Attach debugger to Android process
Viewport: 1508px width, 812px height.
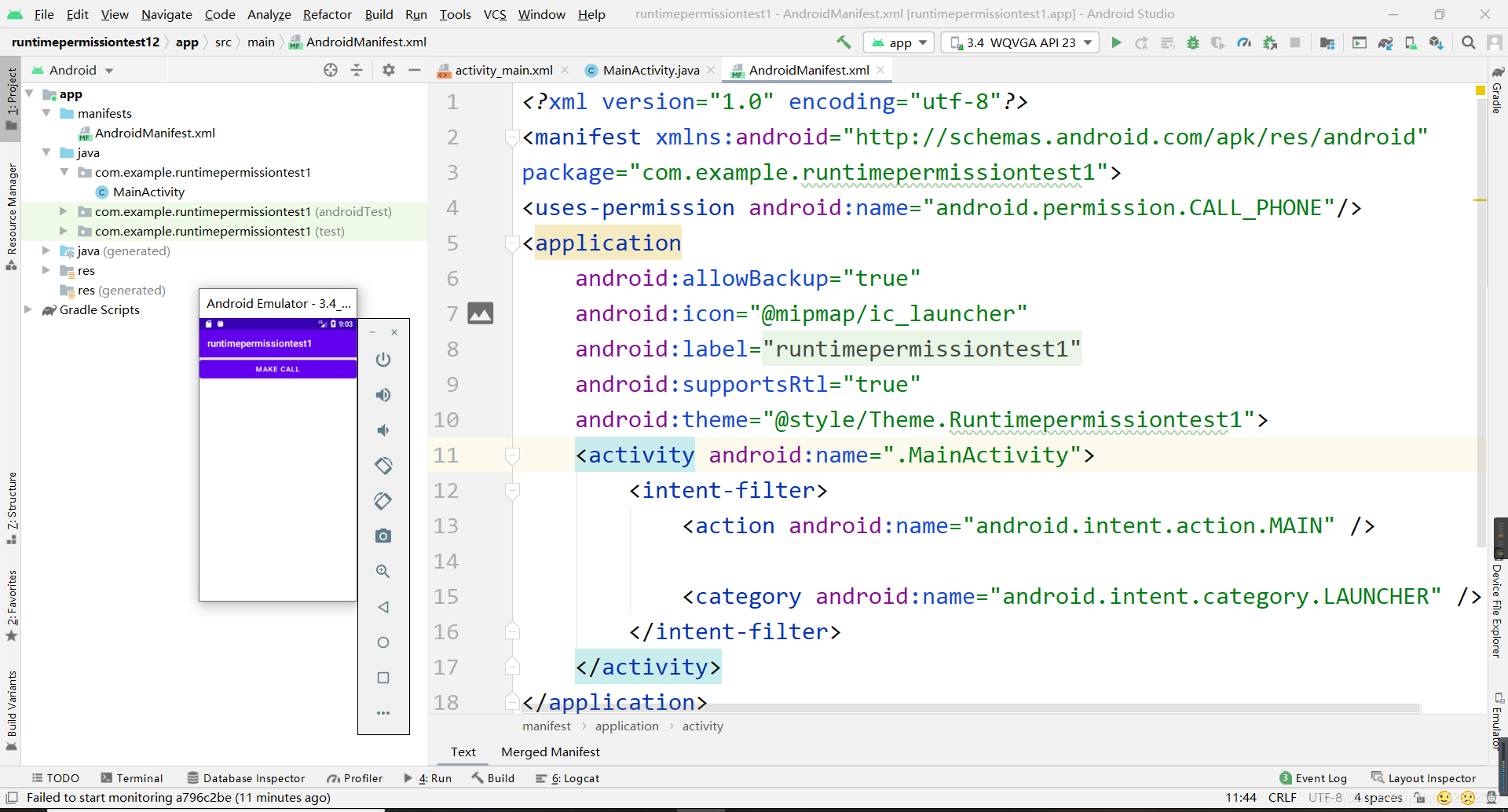click(1269, 42)
